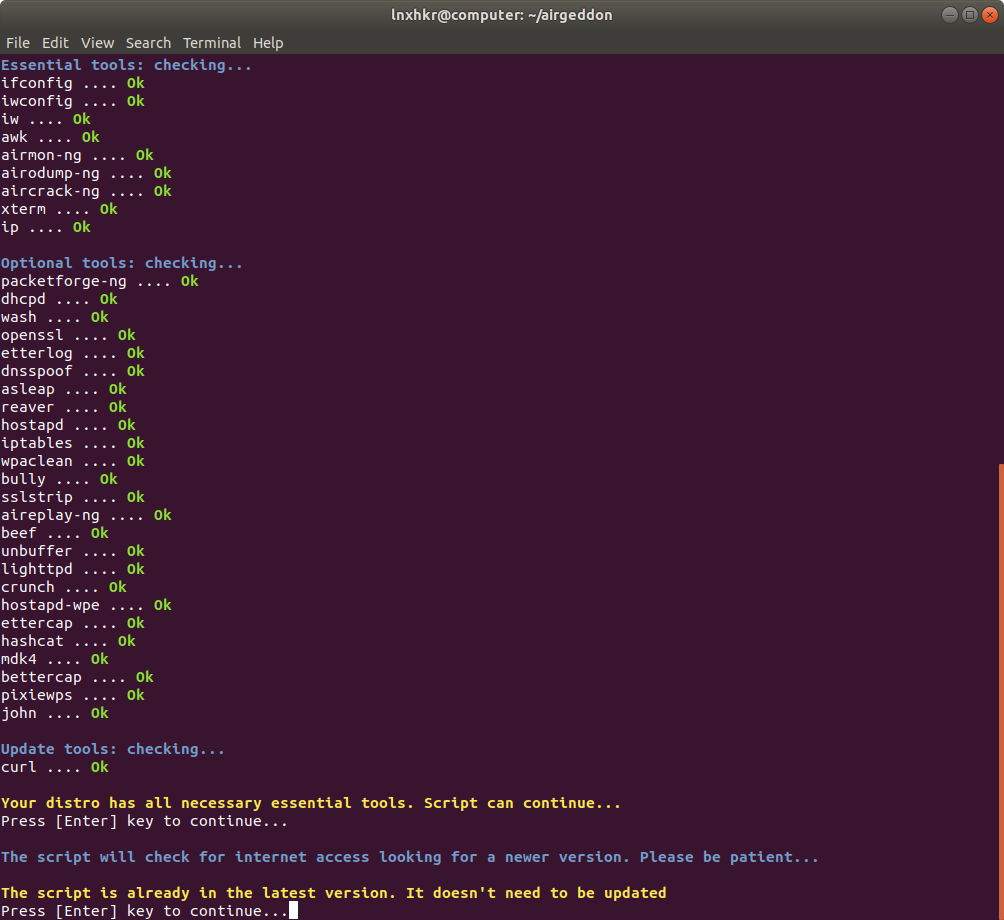Click the 'asleap .... Ok' line
The height and width of the screenshot is (920, 1004).
coord(63,389)
